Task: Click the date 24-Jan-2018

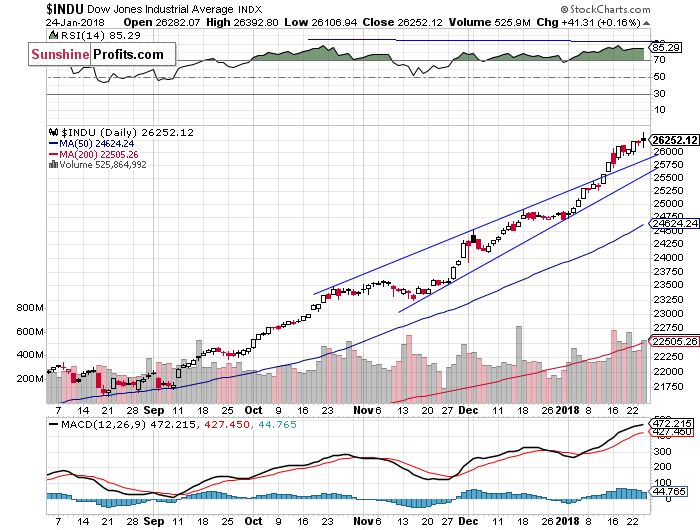Action: click(75, 22)
